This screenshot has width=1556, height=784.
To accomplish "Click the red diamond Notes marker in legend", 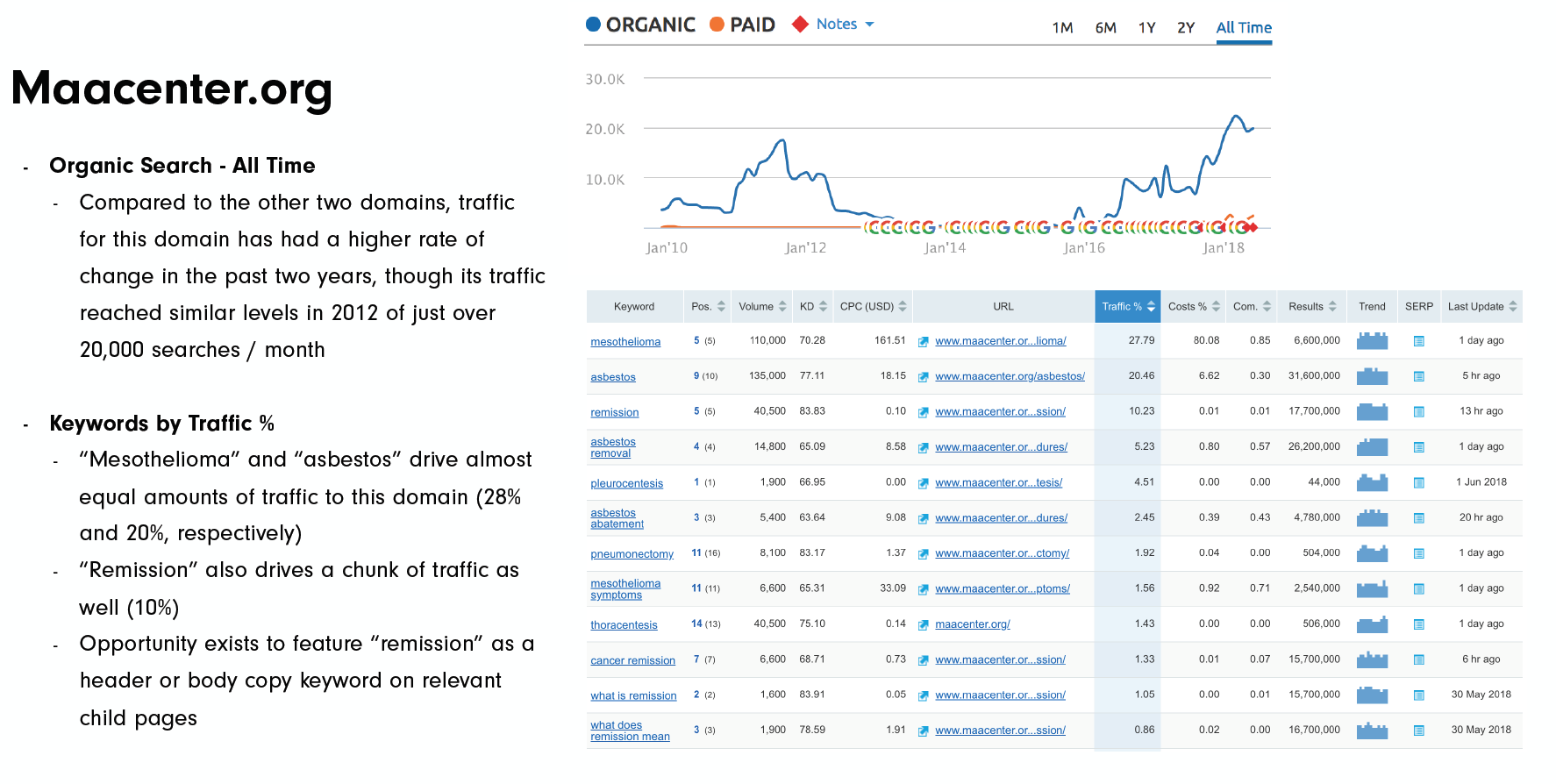I will coord(800,25).
